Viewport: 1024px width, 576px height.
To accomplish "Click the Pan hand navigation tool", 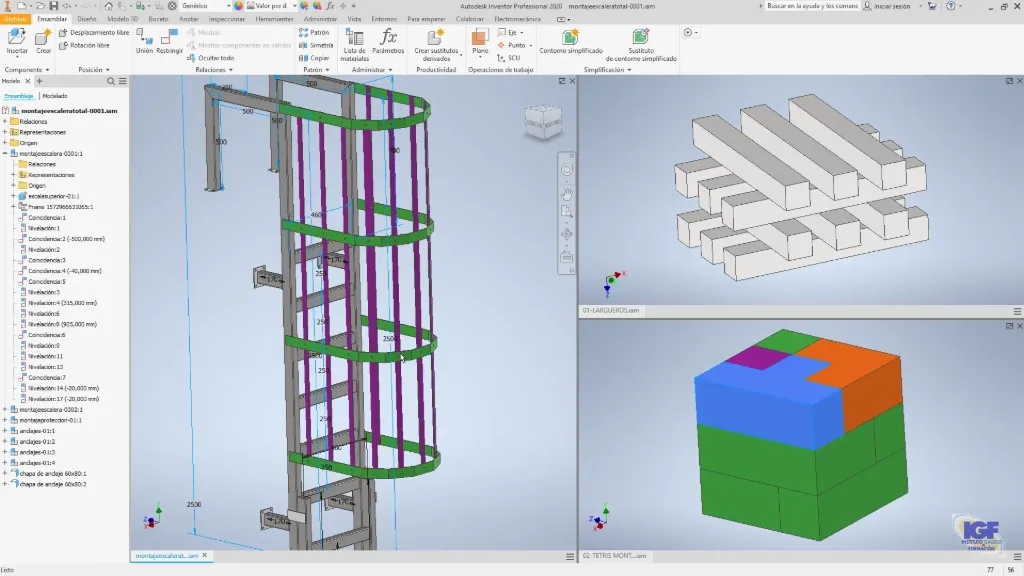I will click(x=567, y=193).
